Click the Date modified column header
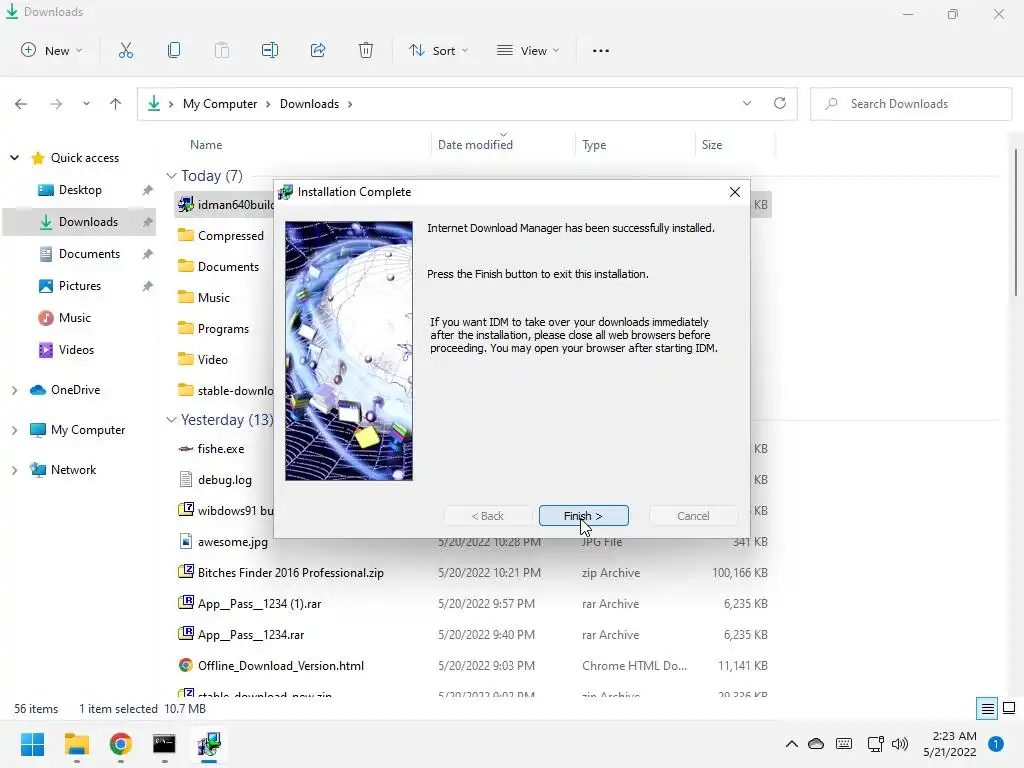This screenshot has width=1024, height=768. [475, 144]
